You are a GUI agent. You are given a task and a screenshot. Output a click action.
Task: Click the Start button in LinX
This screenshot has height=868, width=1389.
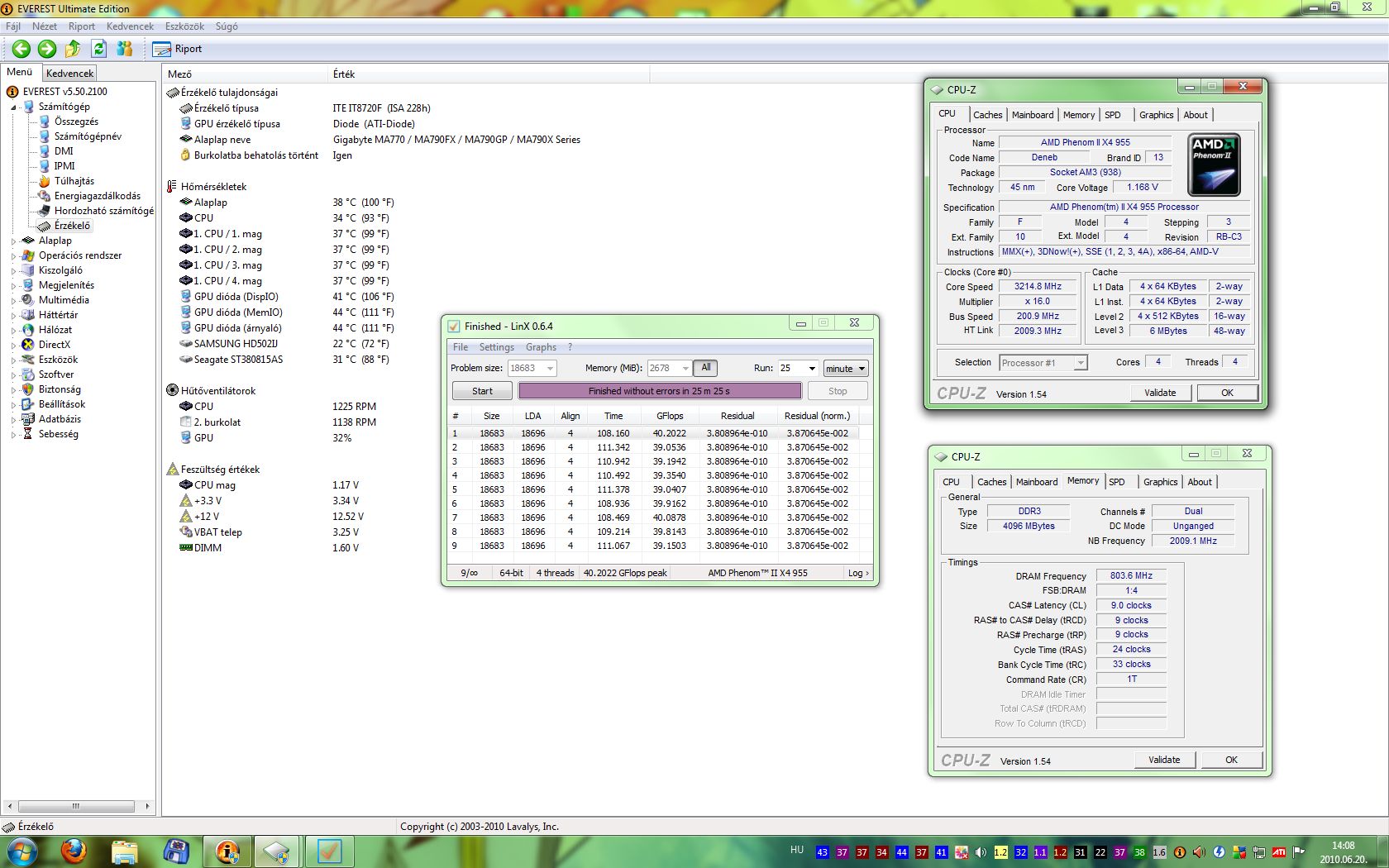pos(482,391)
